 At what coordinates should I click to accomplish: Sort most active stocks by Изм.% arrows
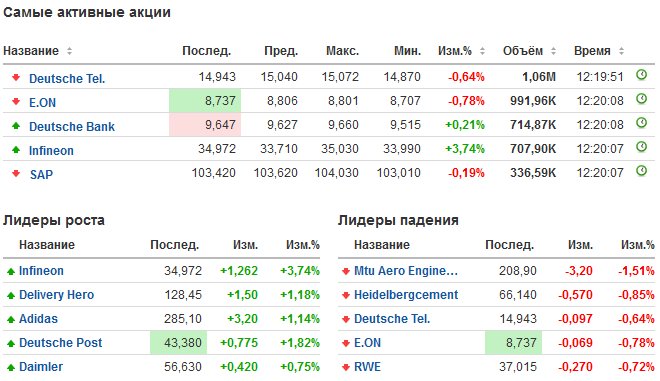coord(482,51)
